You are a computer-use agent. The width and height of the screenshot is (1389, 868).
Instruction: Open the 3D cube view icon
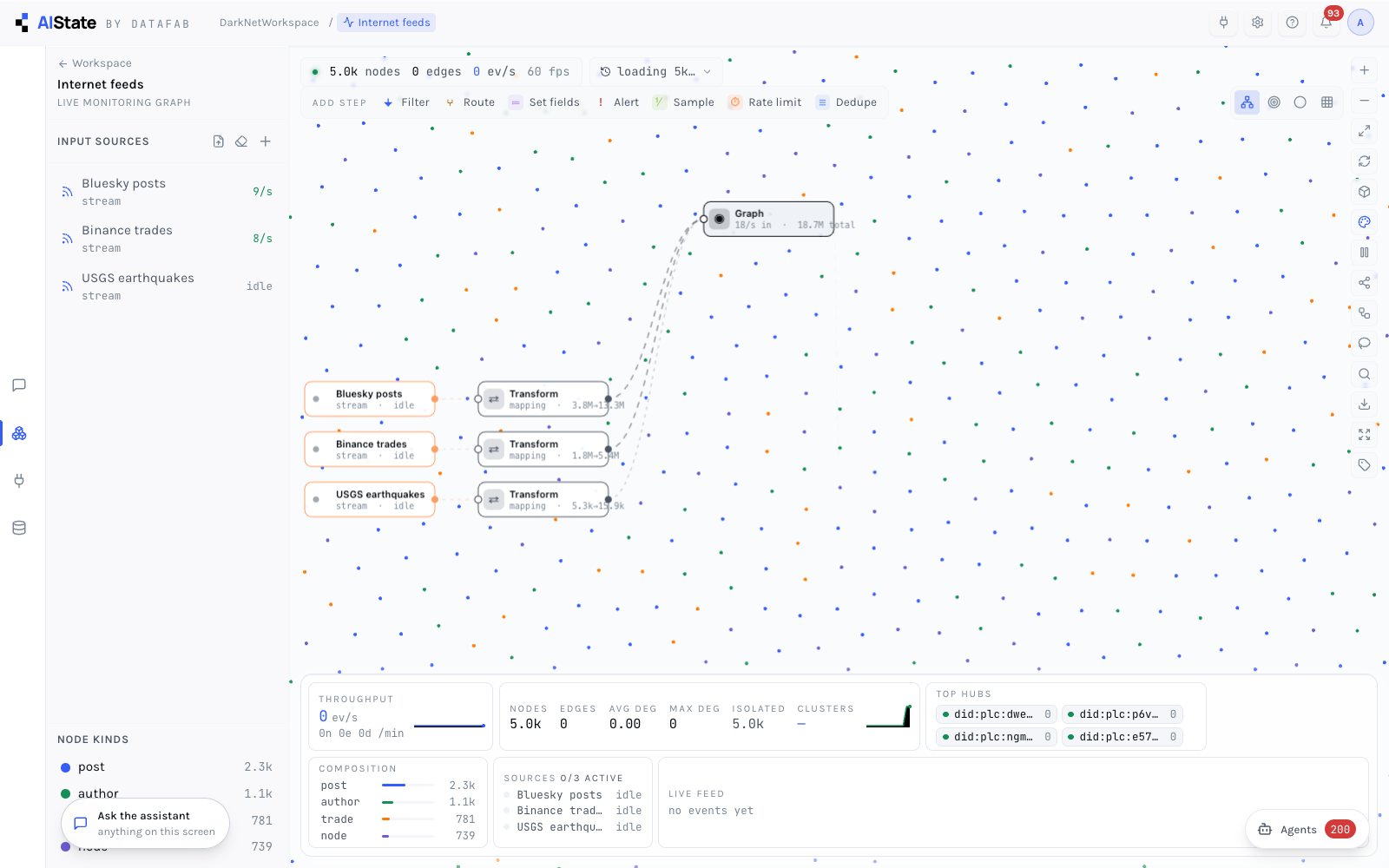click(x=1364, y=192)
